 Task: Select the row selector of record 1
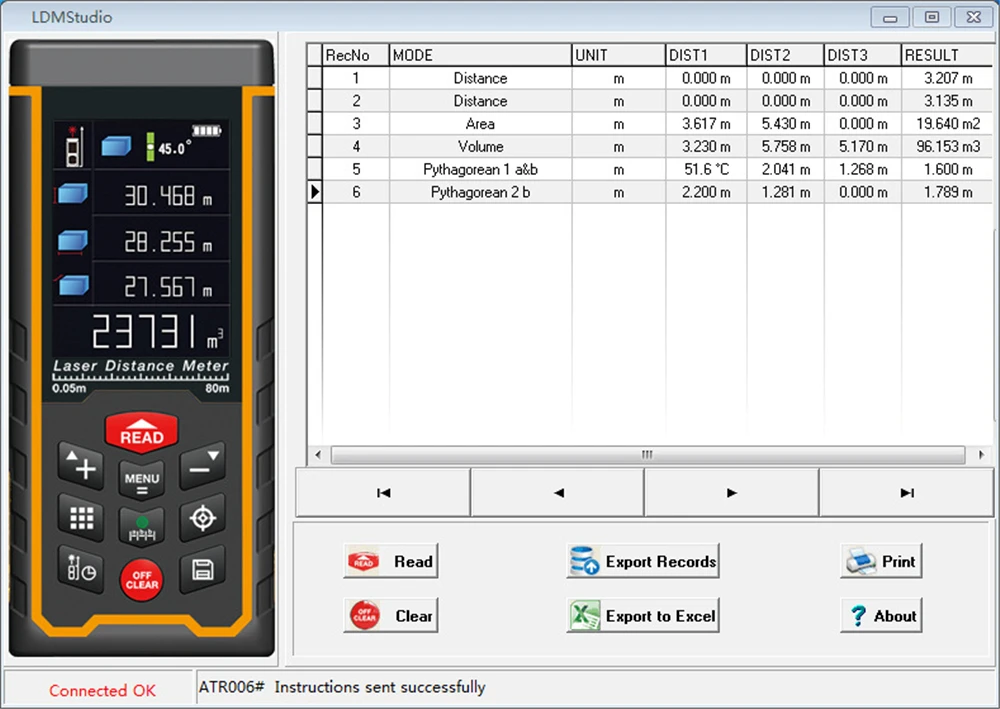[x=314, y=78]
